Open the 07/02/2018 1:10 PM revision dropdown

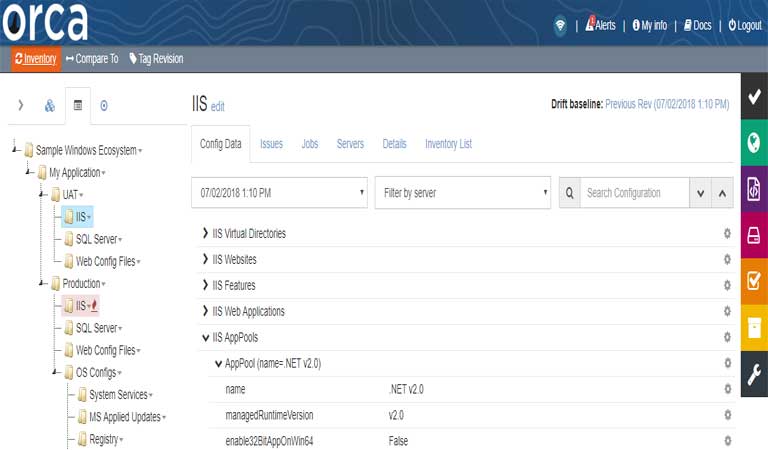(x=279, y=193)
